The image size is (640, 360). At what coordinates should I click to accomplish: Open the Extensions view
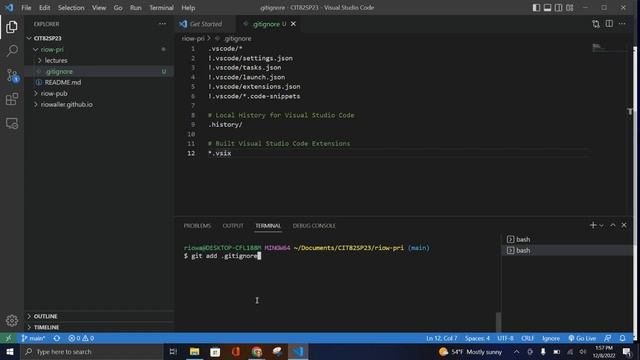tap(12, 99)
